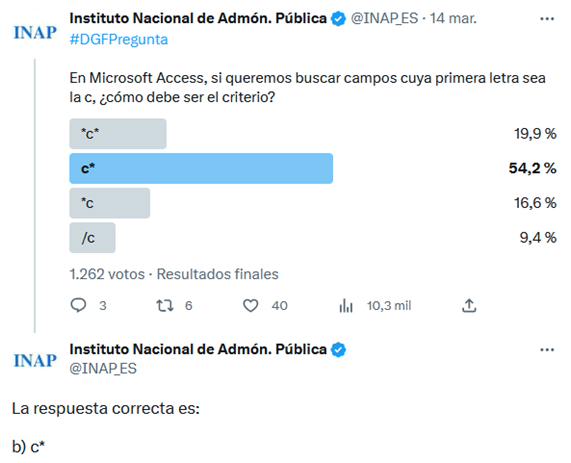This screenshot has width=571, height=463.
Task: Click the 14 mar. tweet date
Action: point(453,18)
